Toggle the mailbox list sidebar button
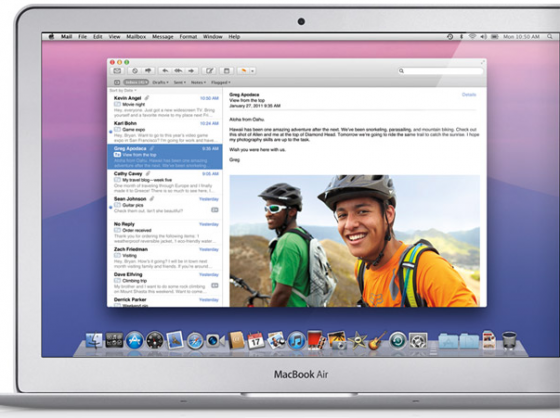The image size is (560, 418). (117, 82)
